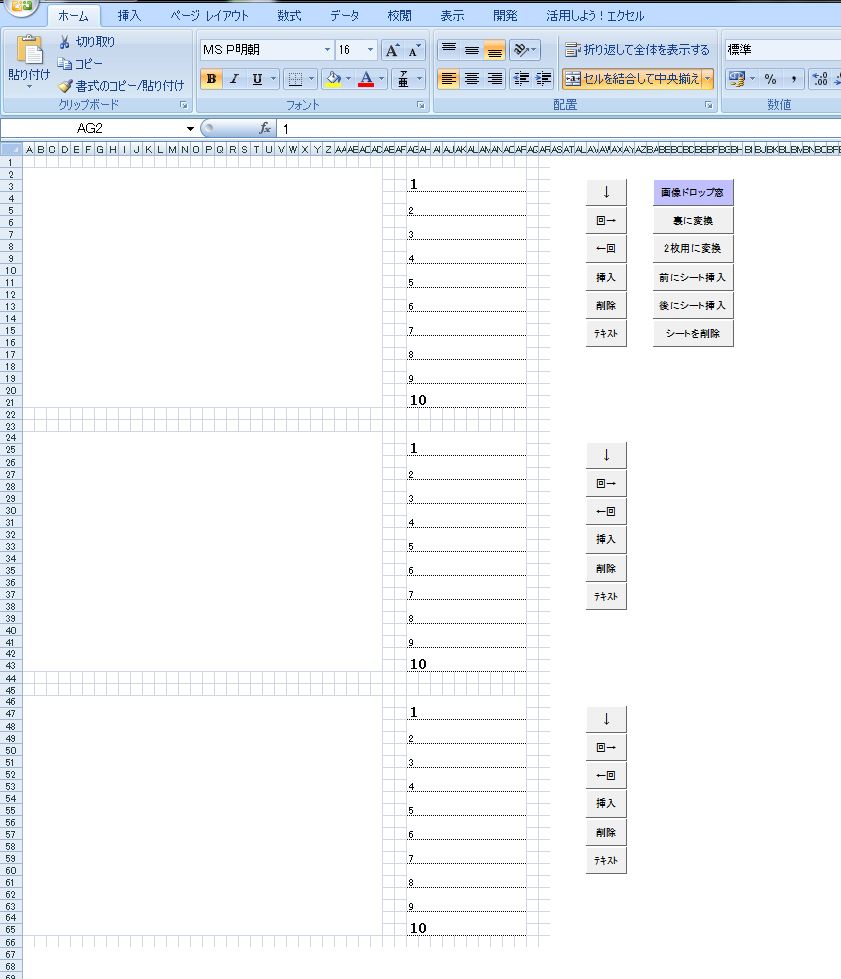This screenshot has height=979, width=841.
Task: Toggle center text alignment
Action: coord(472,79)
